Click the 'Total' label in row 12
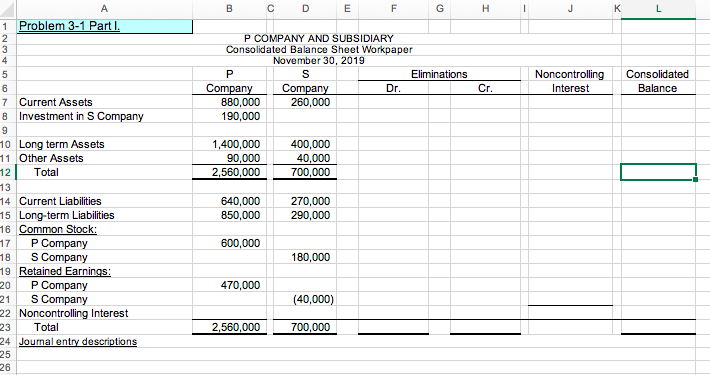Viewport: 710px width, 375px height. tap(46, 172)
